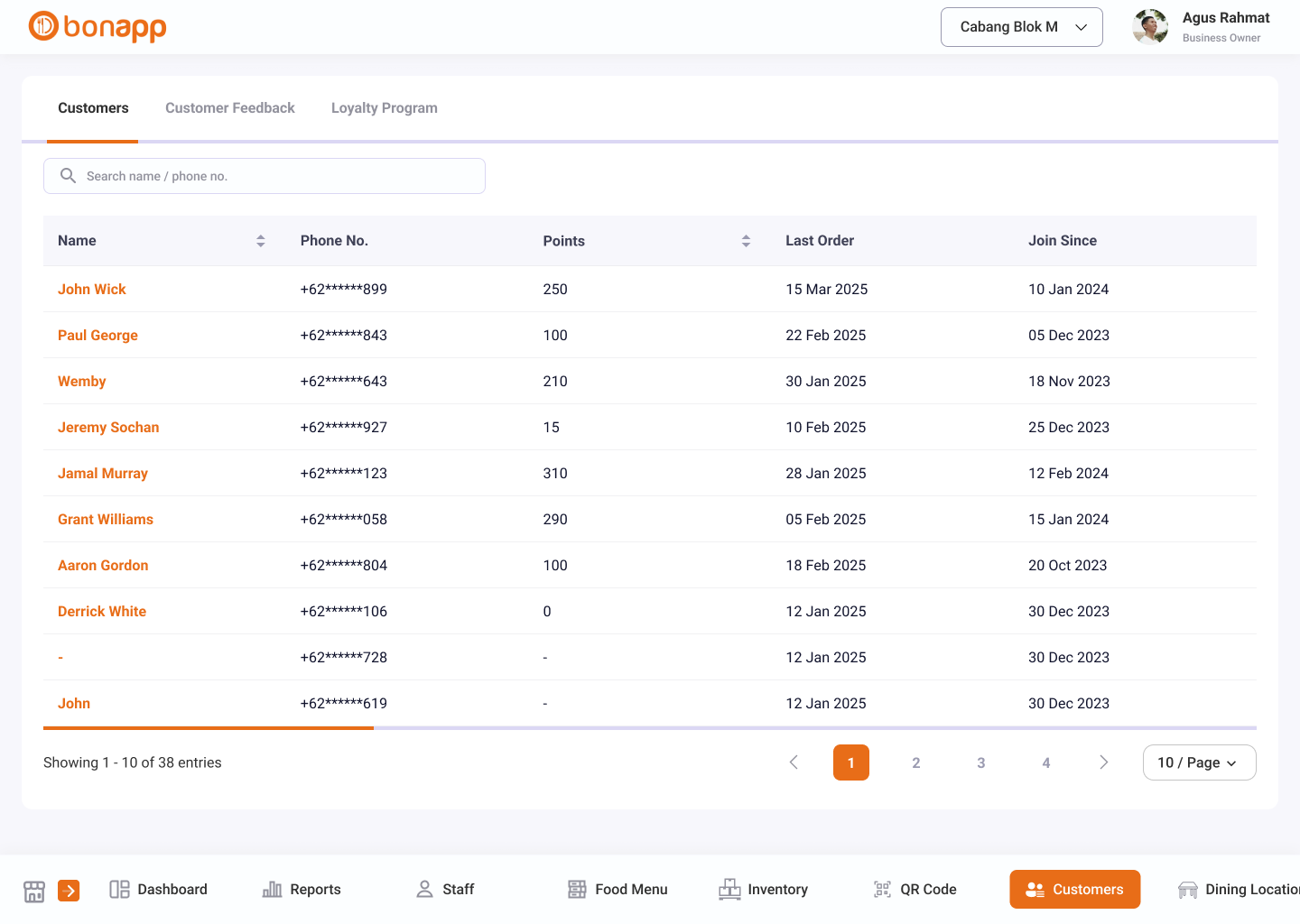This screenshot has height=924, width=1300.
Task: Expand the 10 / Page selector
Action: pos(1198,762)
